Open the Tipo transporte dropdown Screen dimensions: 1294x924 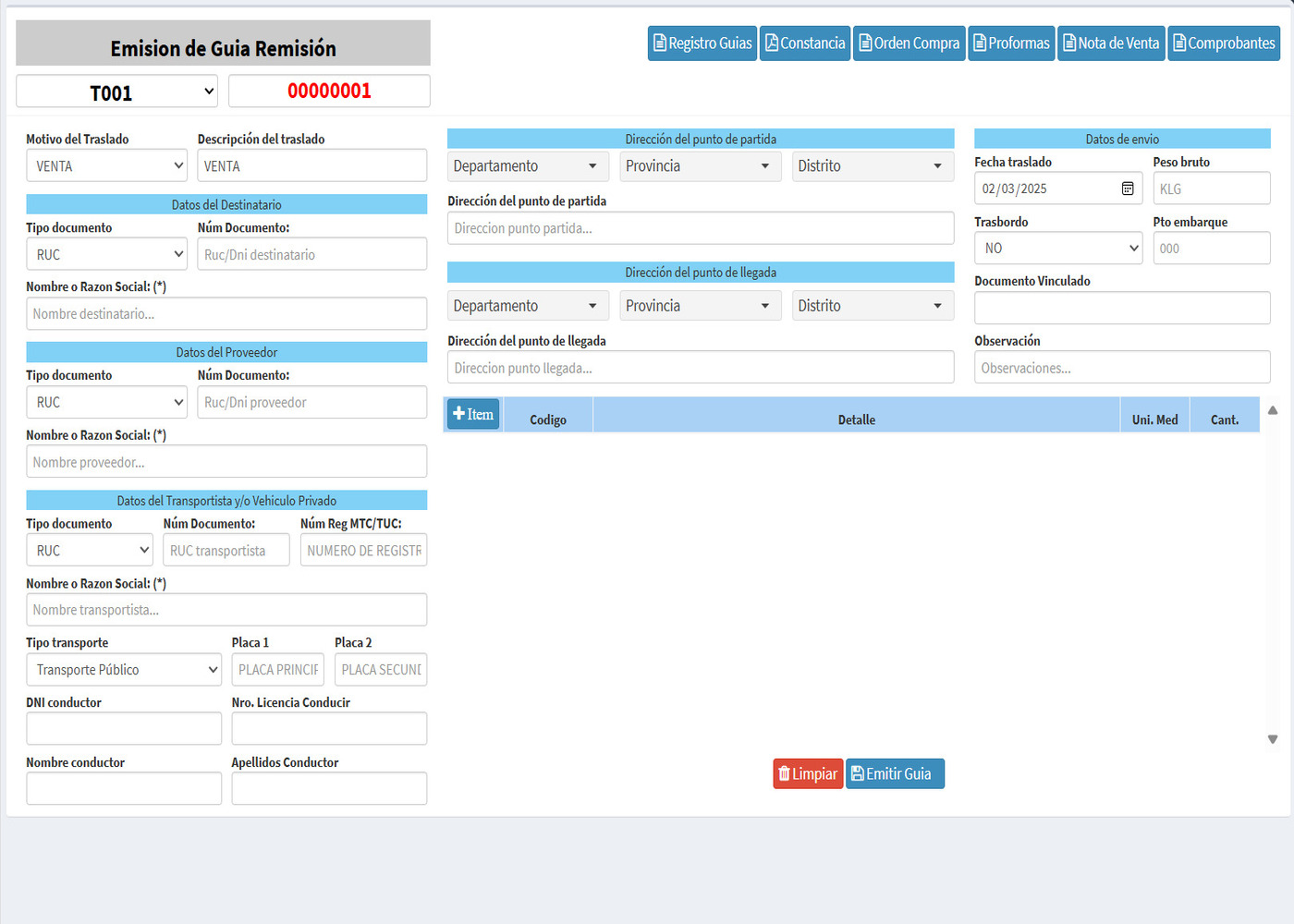tap(124, 670)
